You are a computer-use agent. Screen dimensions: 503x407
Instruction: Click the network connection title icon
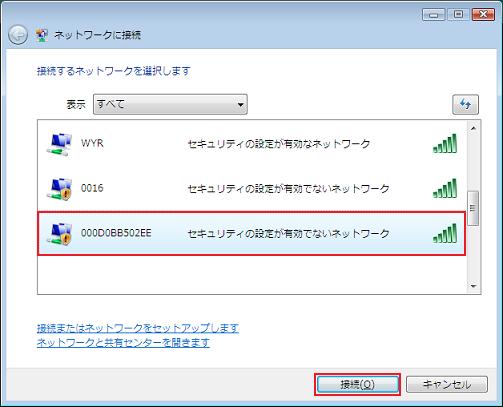point(42,35)
